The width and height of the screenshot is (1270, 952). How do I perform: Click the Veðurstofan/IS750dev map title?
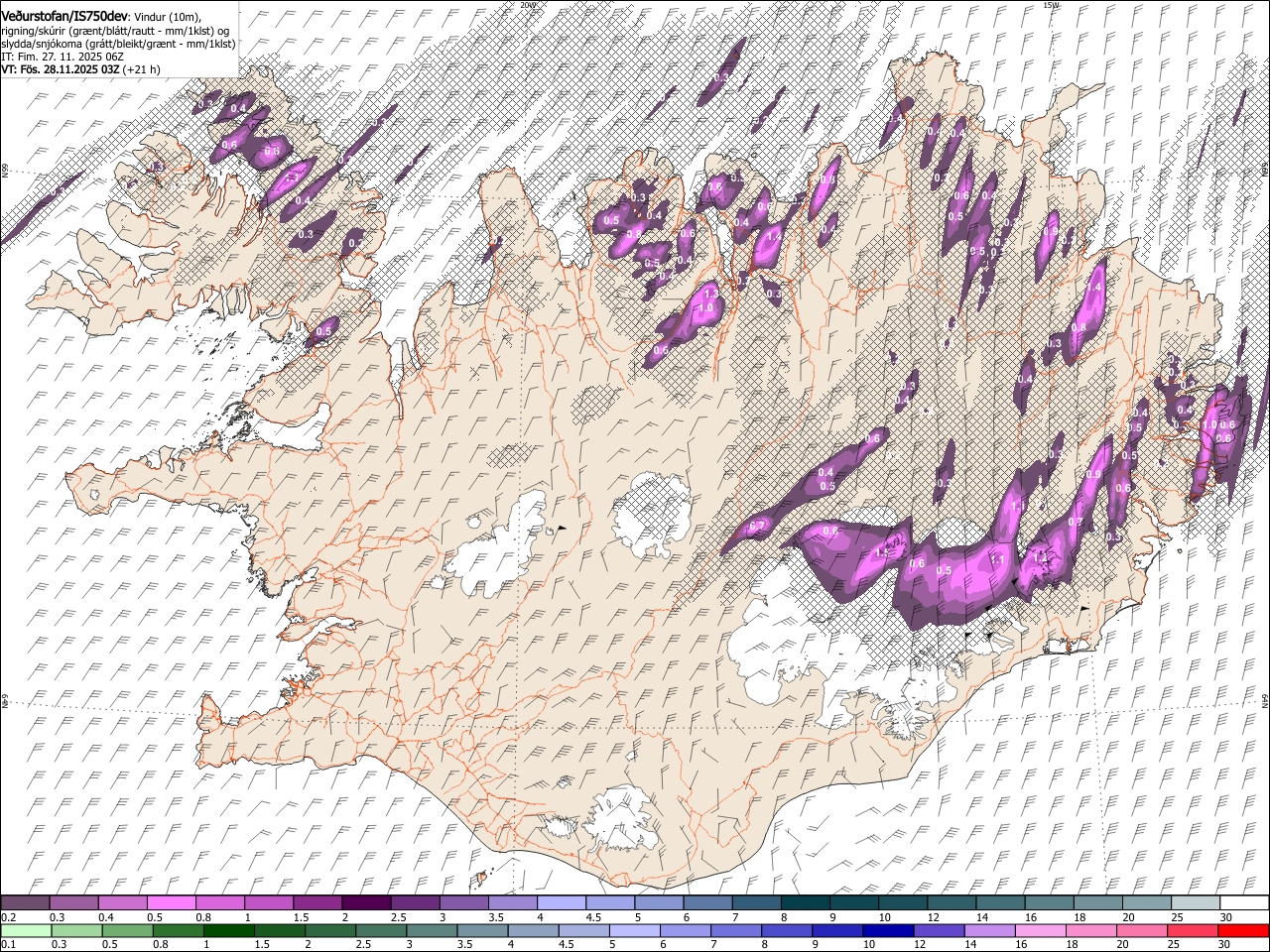click(x=64, y=16)
